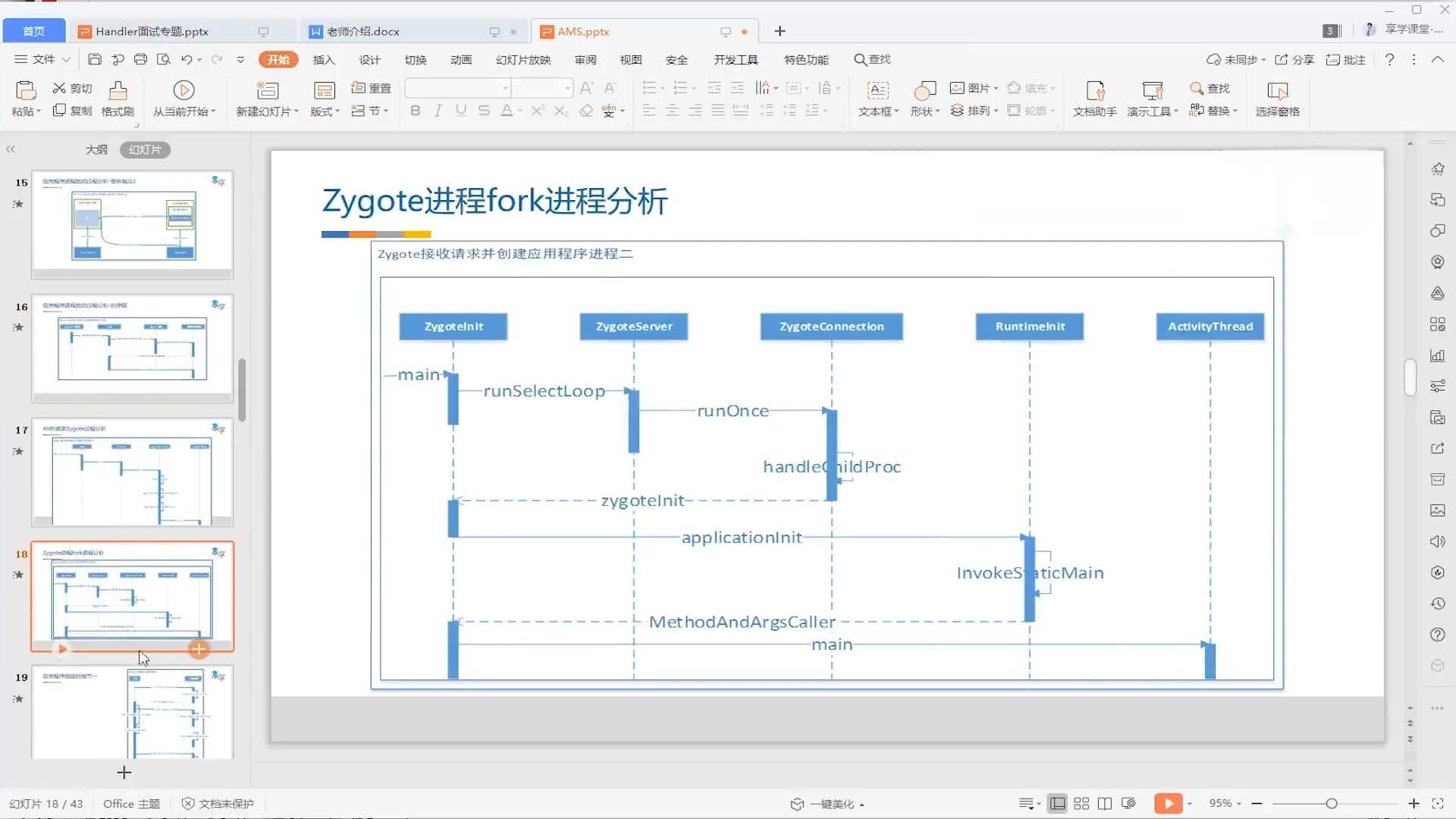Select slide 16 thumbnail
Image resolution: width=1456 pixels, height=819 pixels.
pos(132,348)
